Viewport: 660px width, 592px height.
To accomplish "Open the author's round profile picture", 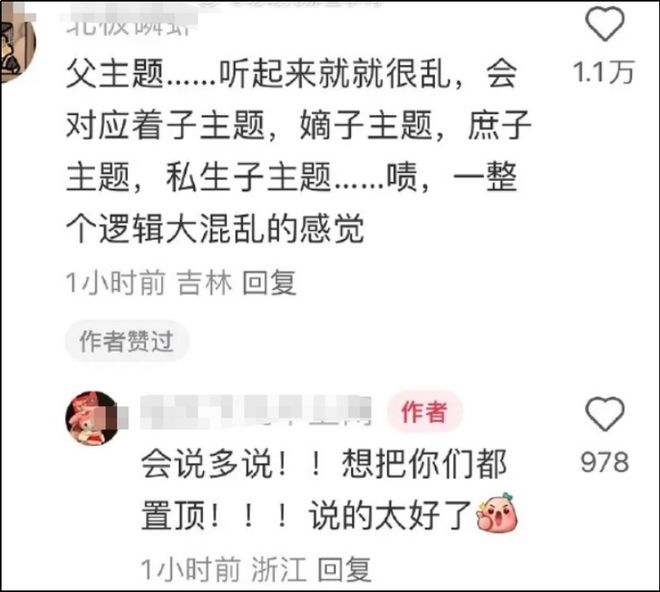I will (x=93, y=418).
